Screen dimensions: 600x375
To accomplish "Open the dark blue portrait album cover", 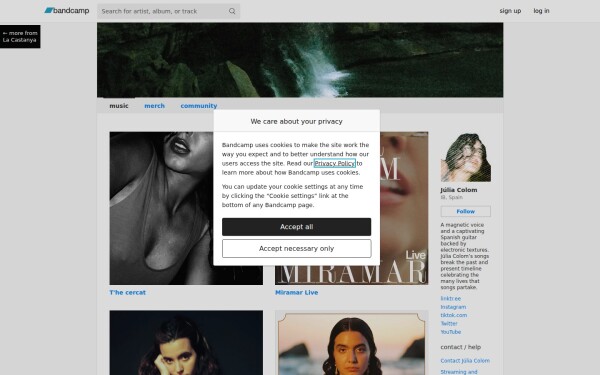I will (186, 343).
